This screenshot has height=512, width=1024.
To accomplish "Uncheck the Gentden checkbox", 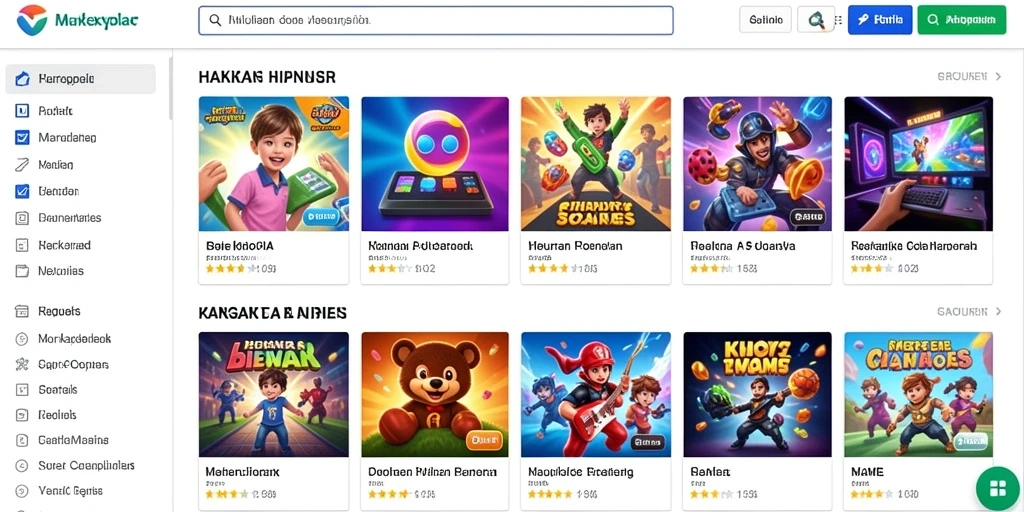I will point(22,191).
